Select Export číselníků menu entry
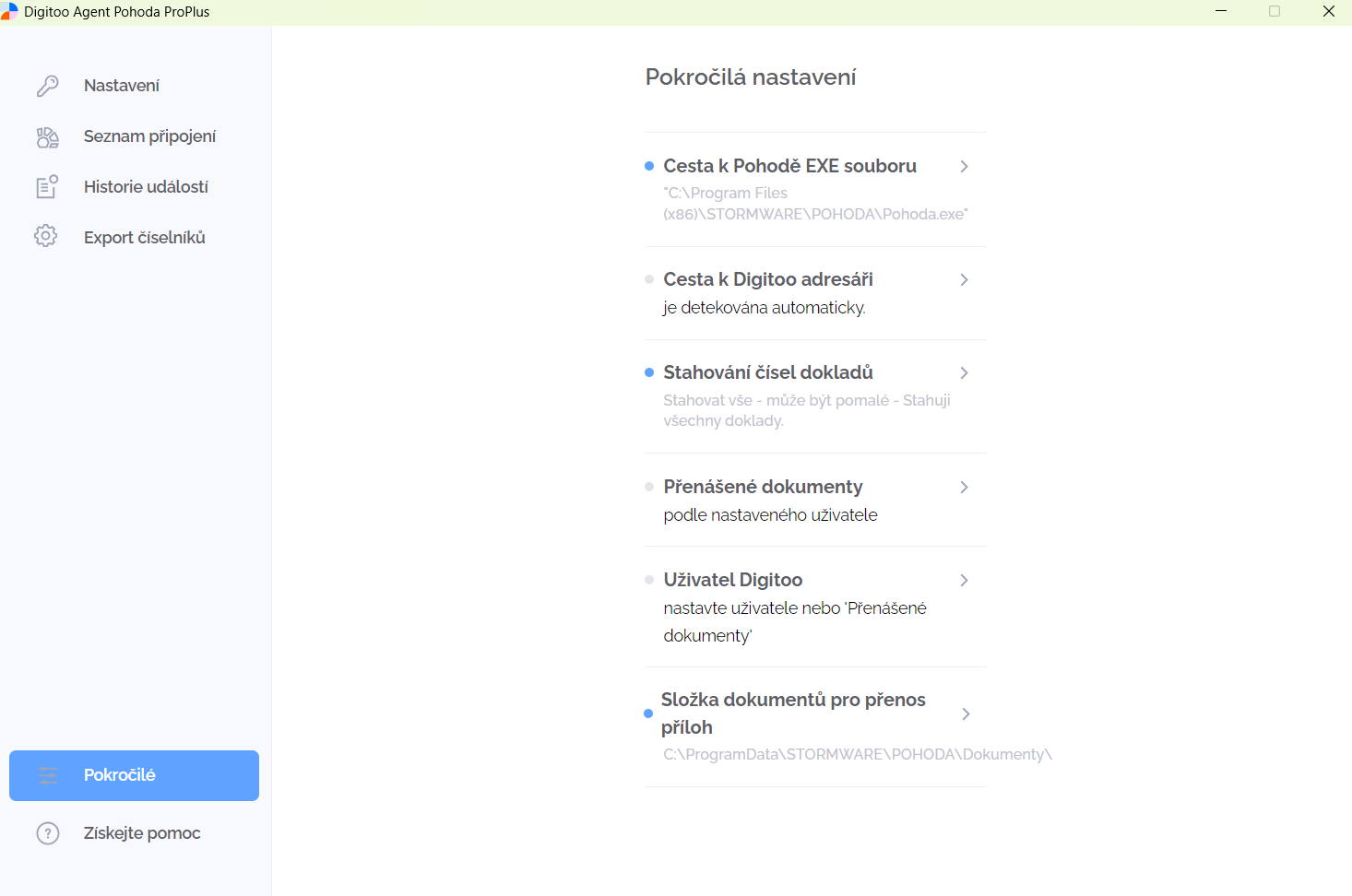The width and height of the screenshot is (1352, 896). tap(145, 238)
